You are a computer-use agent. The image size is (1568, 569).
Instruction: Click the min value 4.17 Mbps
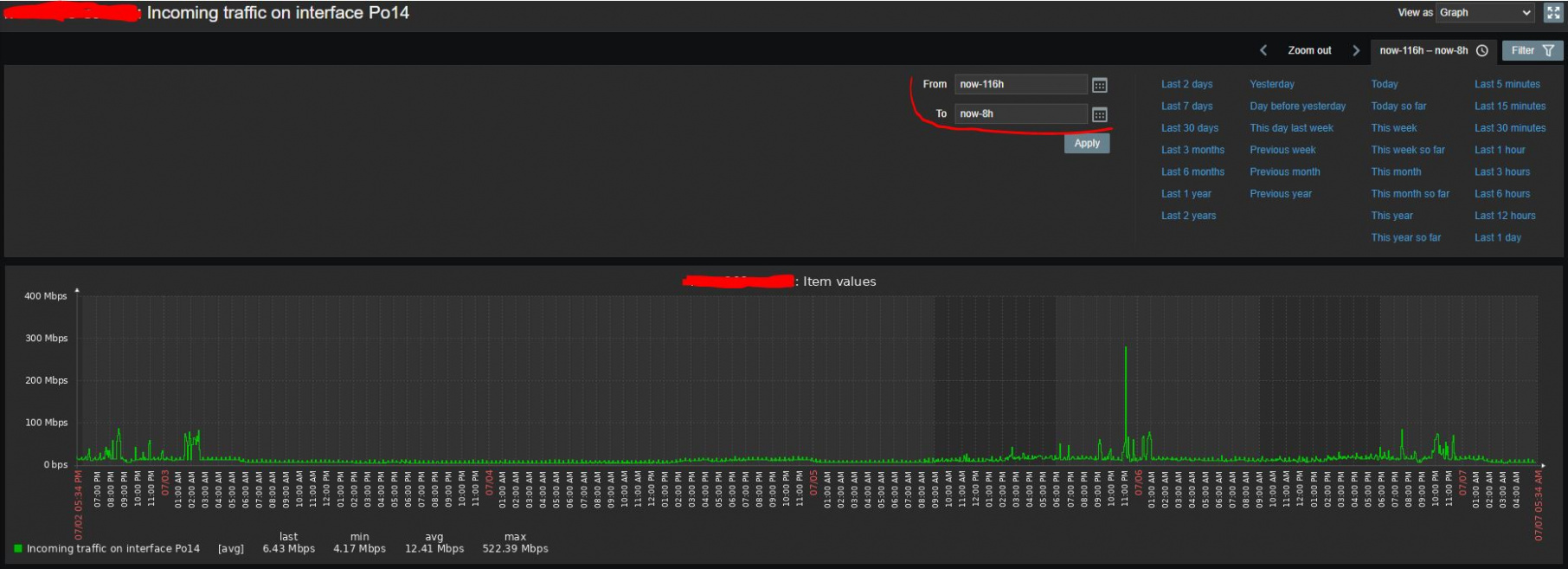[x=359, y=548]
